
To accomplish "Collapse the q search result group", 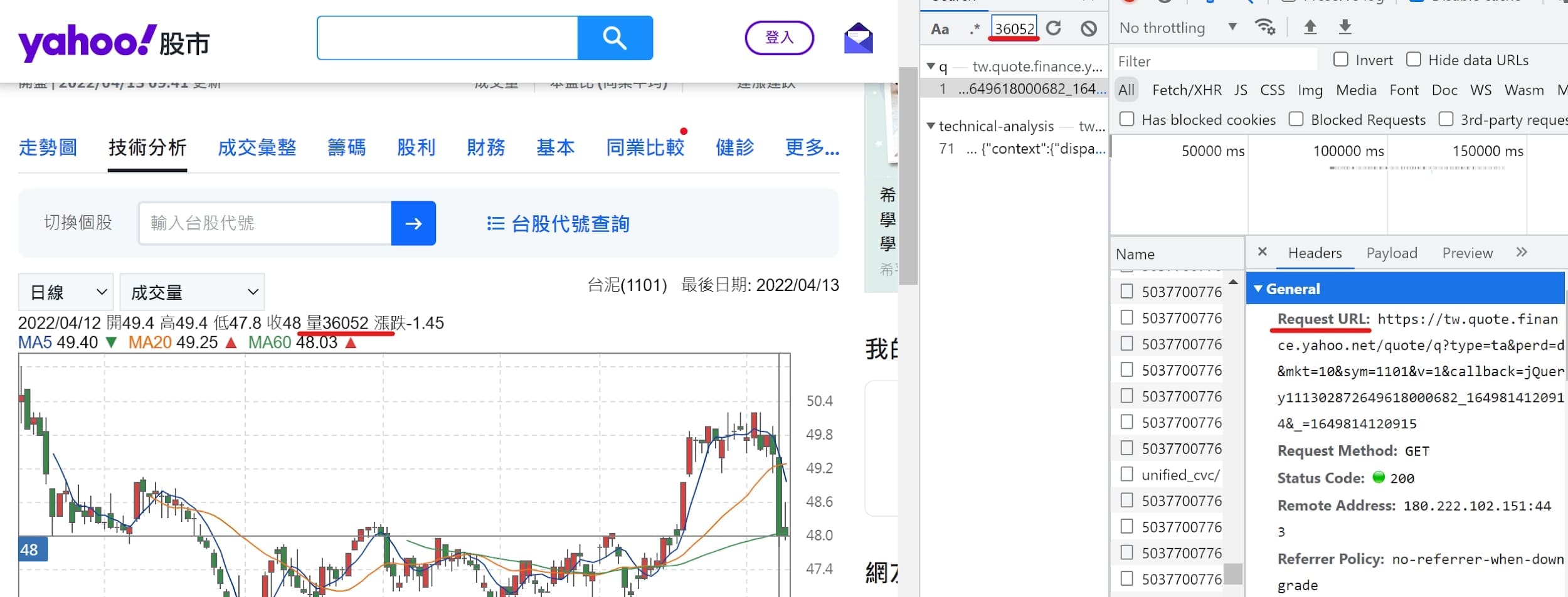I will click(x=931, y=66).
